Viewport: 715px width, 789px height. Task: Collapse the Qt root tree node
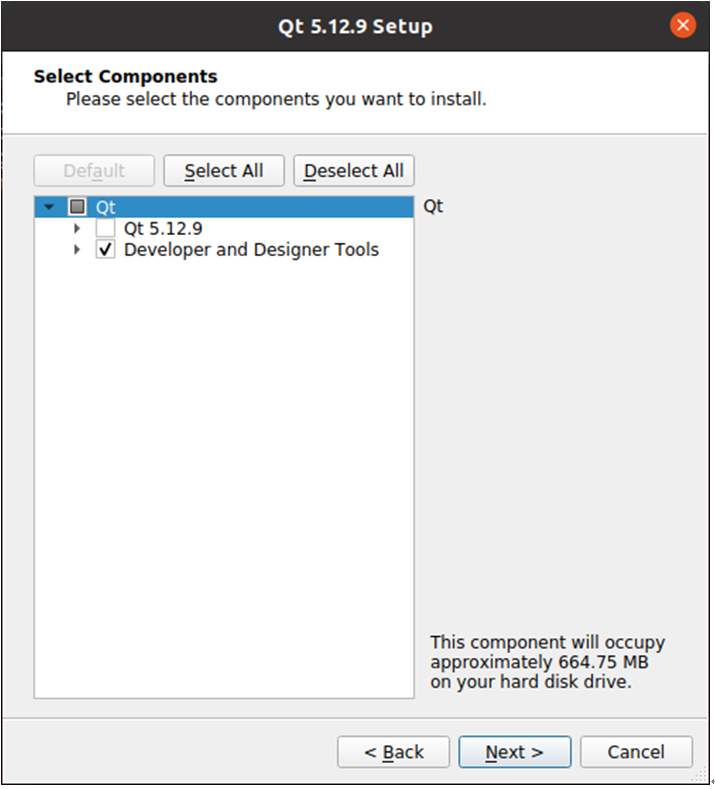49,207
